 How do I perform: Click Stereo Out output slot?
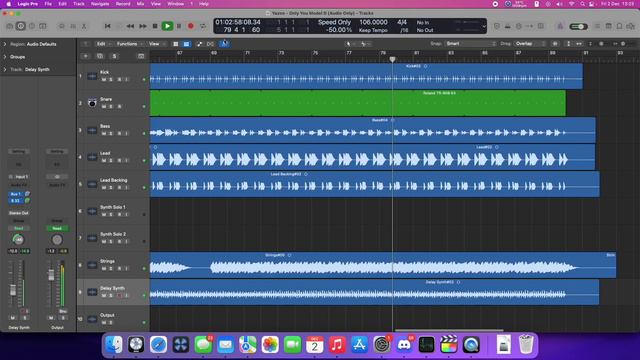(x=19, y=213)
